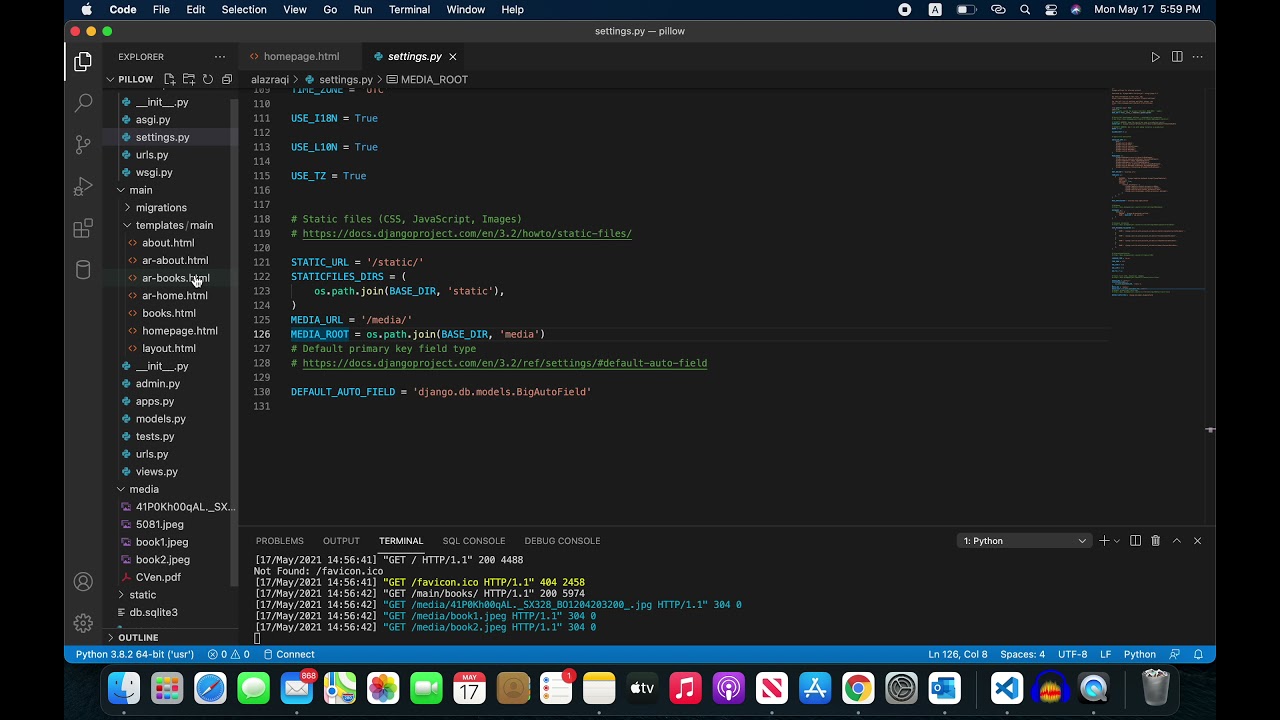This screenshot has height=720, width=1280.
Task: Click the Python 3.8.2 interpreter in status bar
Action: [x=135, y=655]
